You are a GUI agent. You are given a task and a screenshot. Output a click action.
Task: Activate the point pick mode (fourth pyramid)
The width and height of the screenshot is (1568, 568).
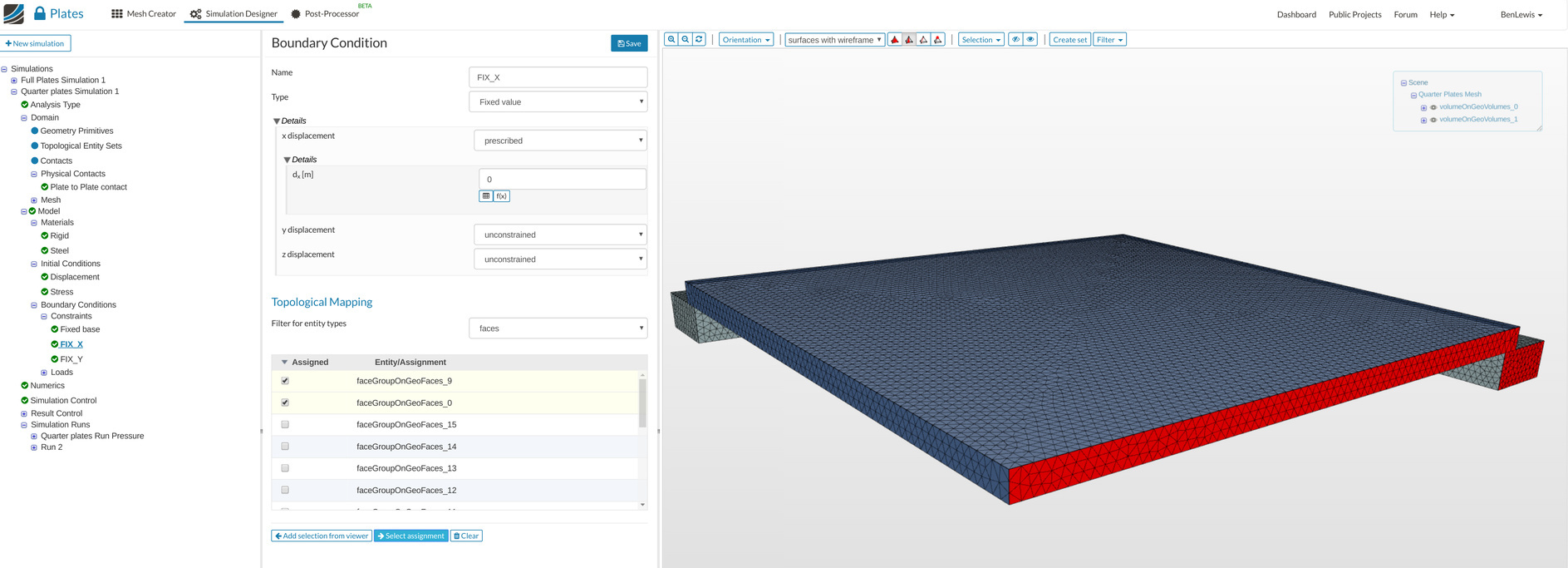pos(938,39)
